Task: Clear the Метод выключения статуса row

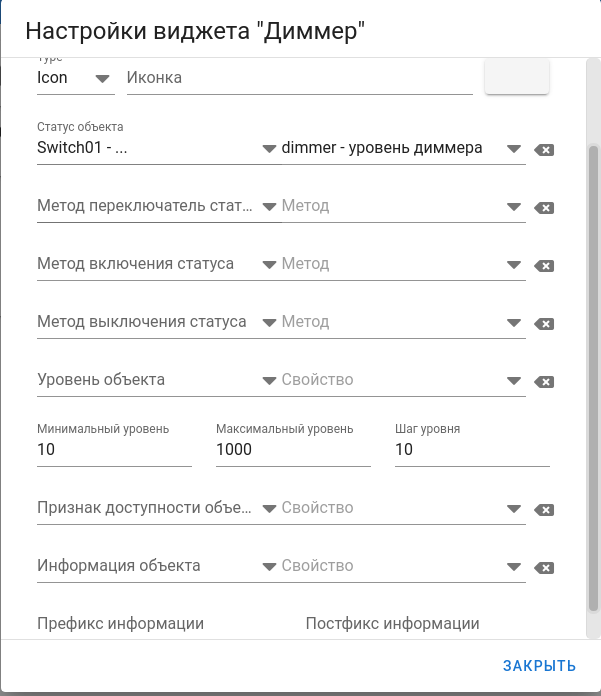Action: tap(544, 324)
